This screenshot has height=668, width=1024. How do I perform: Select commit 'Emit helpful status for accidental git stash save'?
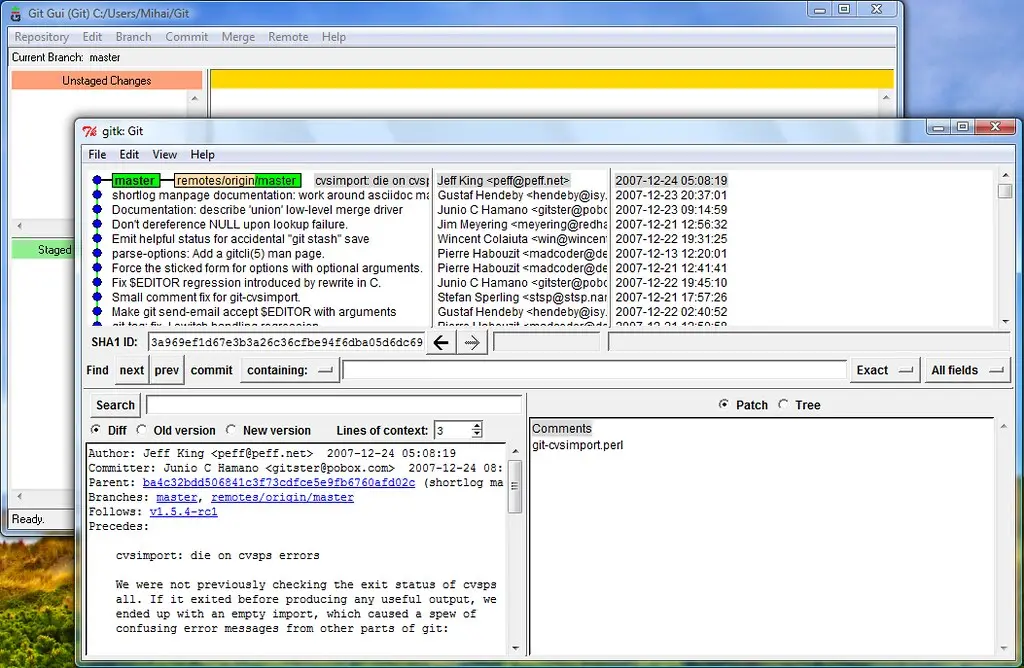pos(240,239)
